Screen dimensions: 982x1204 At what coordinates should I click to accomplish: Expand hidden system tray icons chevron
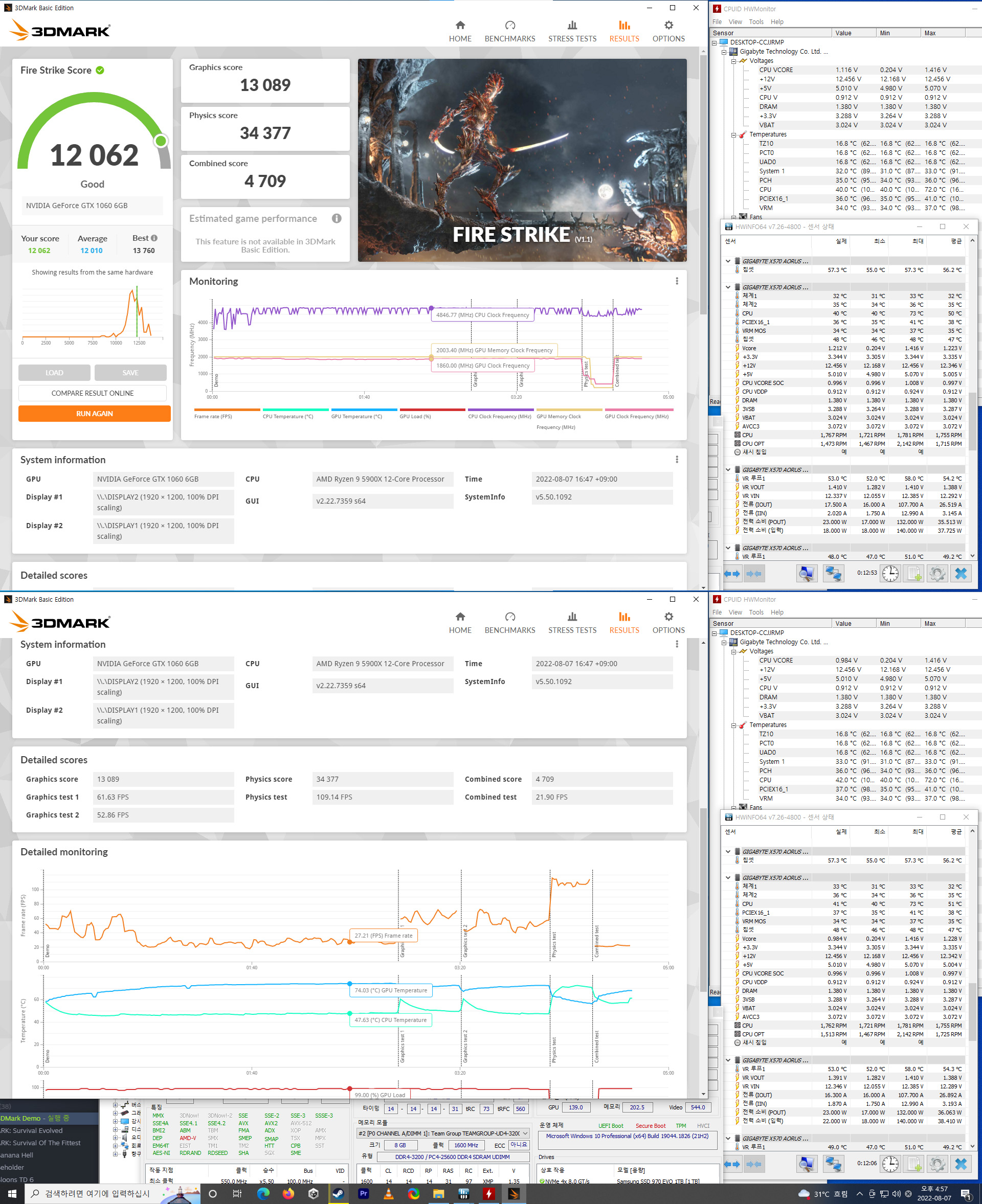click(x=859, y=1194)
